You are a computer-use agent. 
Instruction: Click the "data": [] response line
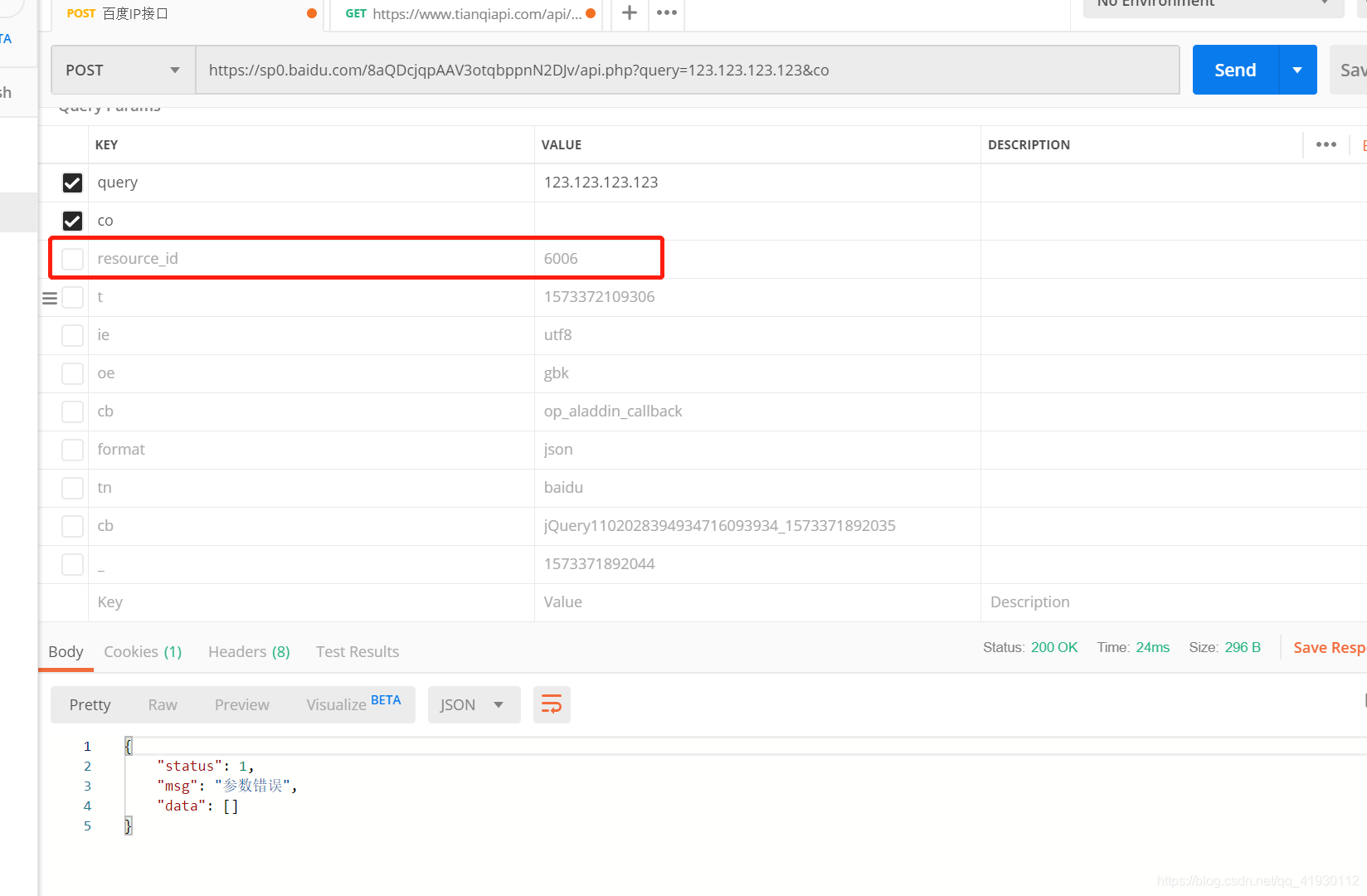197,806
